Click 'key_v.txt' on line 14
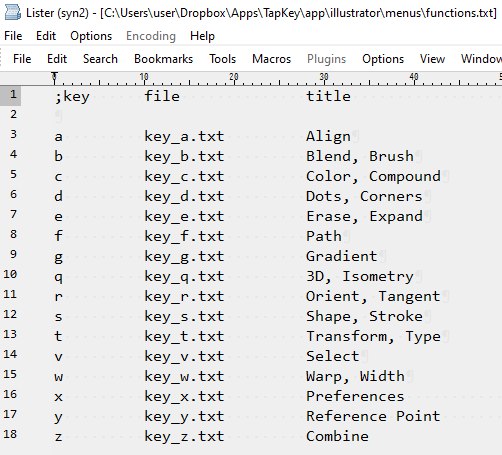 [184, 357]
